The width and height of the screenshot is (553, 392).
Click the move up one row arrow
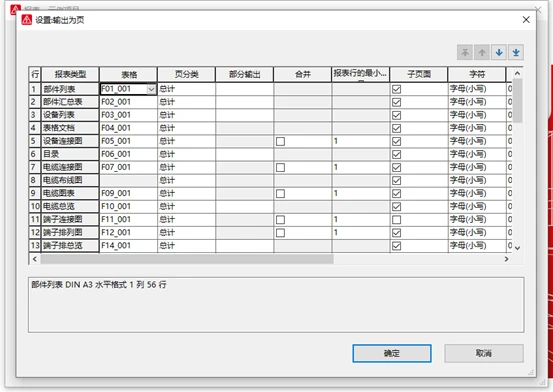482,53
